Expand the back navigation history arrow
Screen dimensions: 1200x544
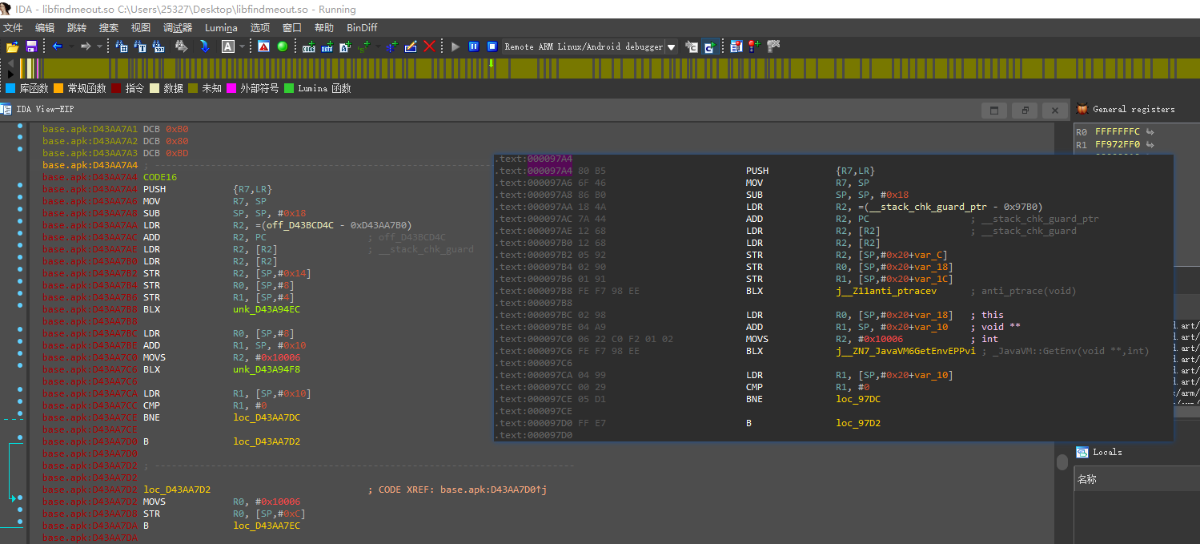70,47
